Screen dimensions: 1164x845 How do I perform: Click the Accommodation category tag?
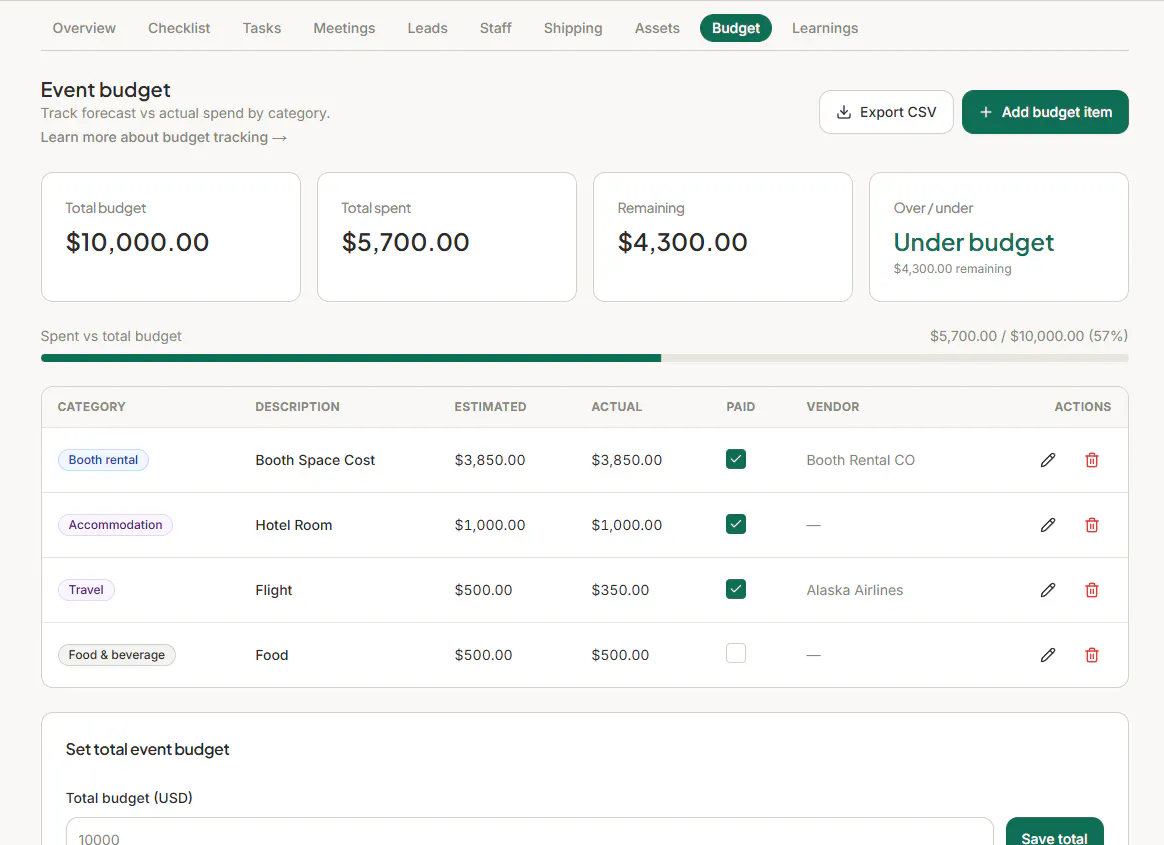115,525
